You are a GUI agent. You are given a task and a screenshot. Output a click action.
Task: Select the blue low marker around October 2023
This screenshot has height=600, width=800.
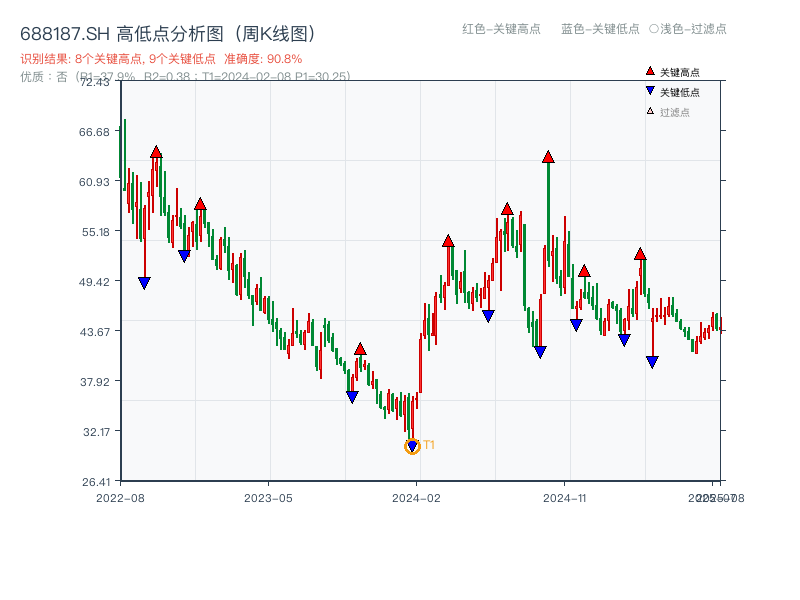(x=352, y=397)
